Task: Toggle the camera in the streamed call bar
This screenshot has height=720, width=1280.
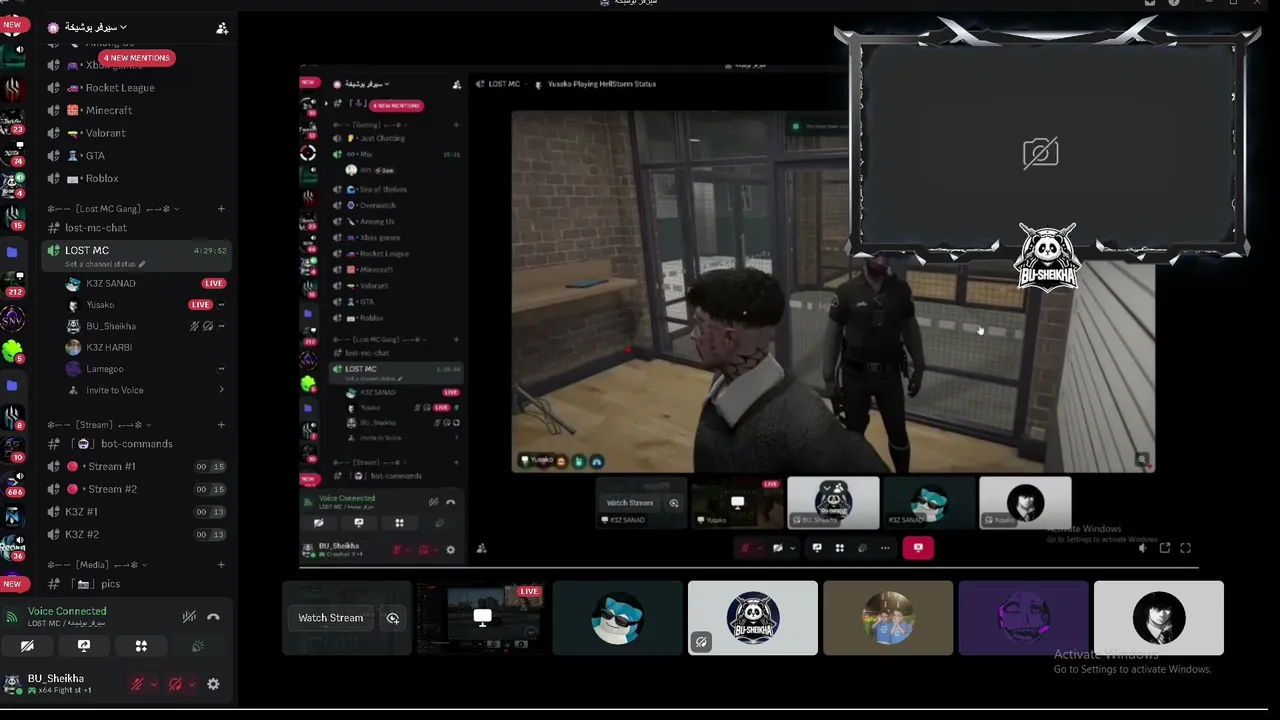Action: coord(777,548)
